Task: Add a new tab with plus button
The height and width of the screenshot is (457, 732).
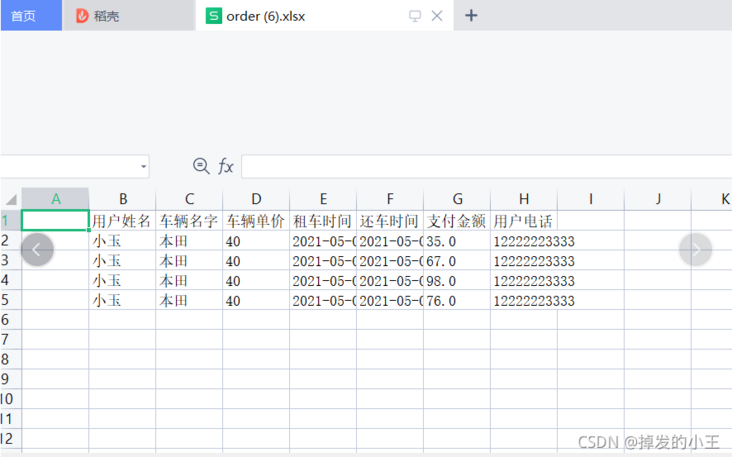Action: point(471,15)
